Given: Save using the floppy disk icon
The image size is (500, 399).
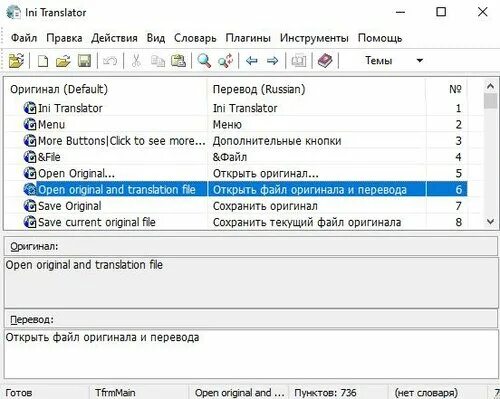Looking at the screenshot, I should click(x=84, y=61).
